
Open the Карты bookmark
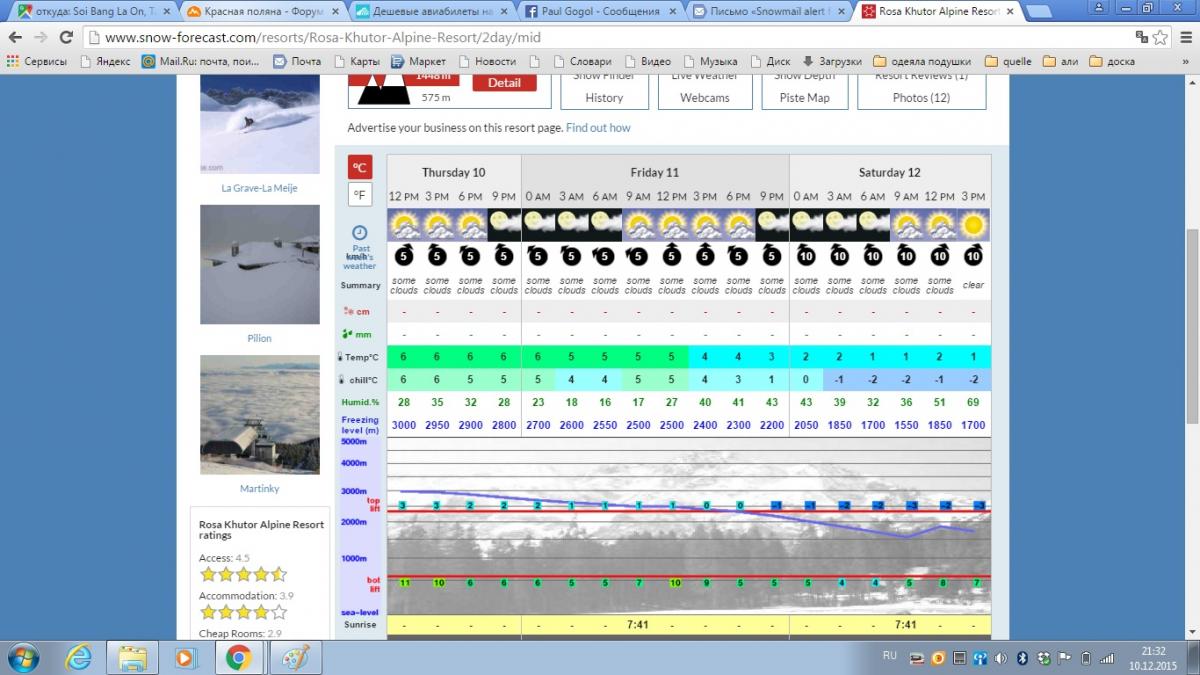click(x=356, y=61)
